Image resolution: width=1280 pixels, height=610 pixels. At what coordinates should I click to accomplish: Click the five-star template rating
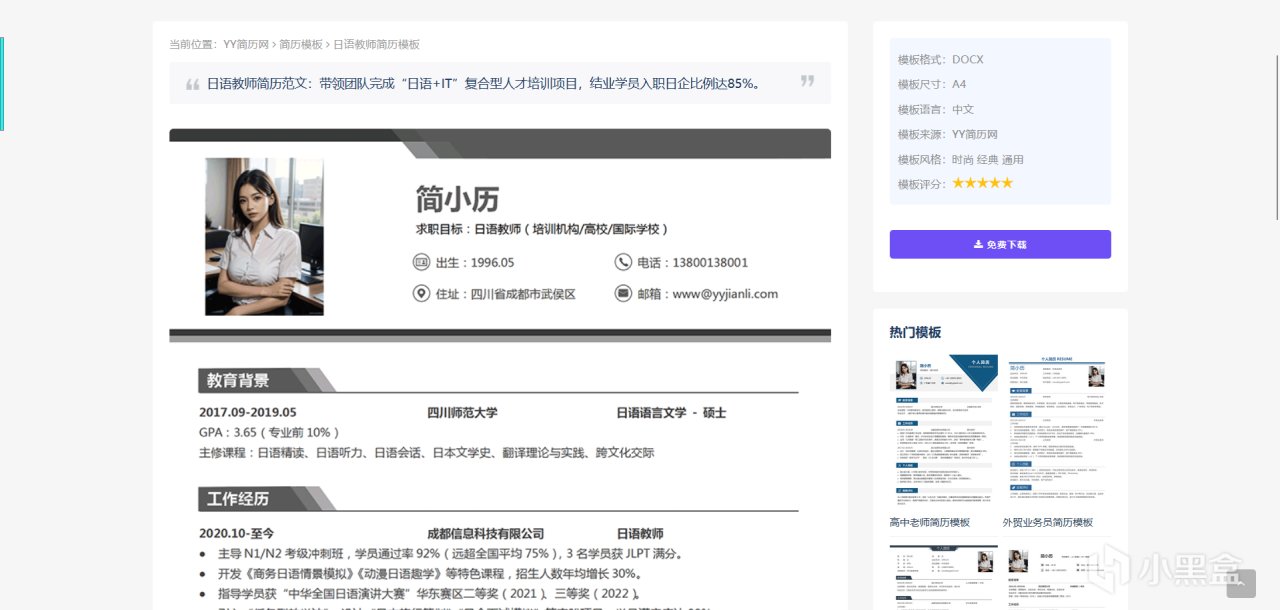pos(982,183)
